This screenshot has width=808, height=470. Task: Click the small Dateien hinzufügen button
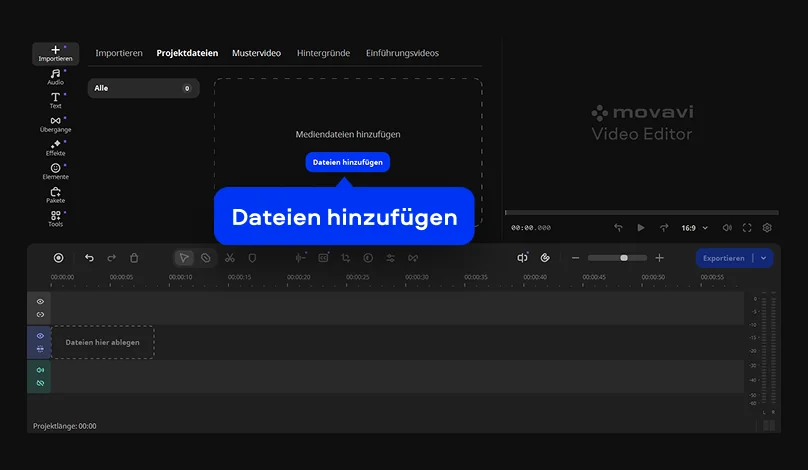point(347,162)
